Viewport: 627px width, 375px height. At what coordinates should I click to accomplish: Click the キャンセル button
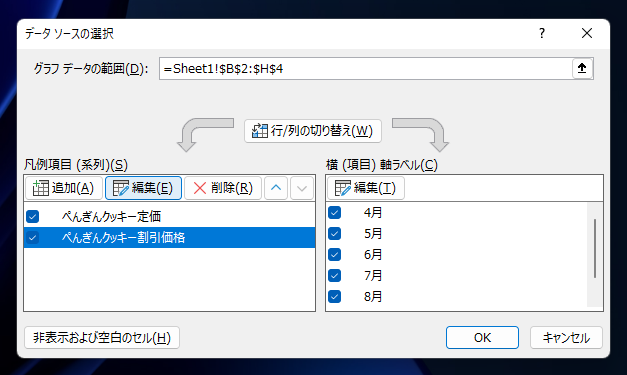(x=566, y=338)
